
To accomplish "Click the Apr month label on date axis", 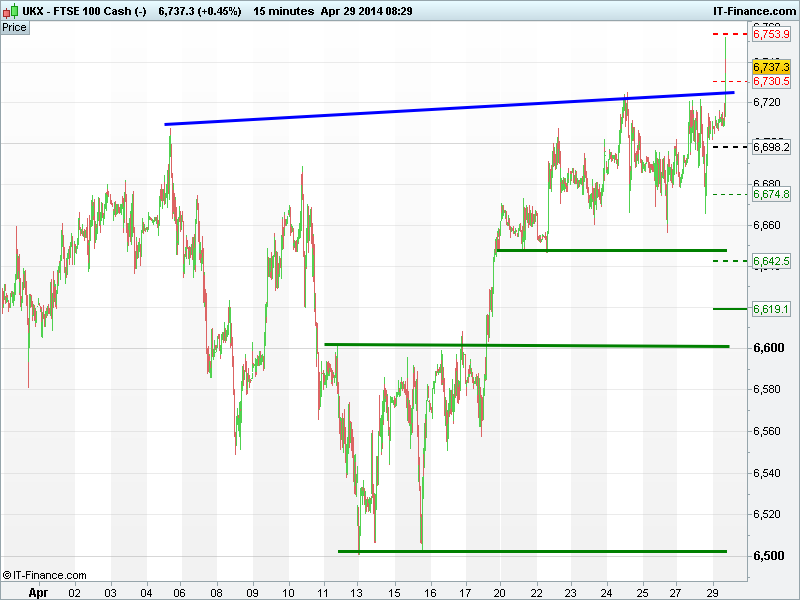I will [38, 592].
